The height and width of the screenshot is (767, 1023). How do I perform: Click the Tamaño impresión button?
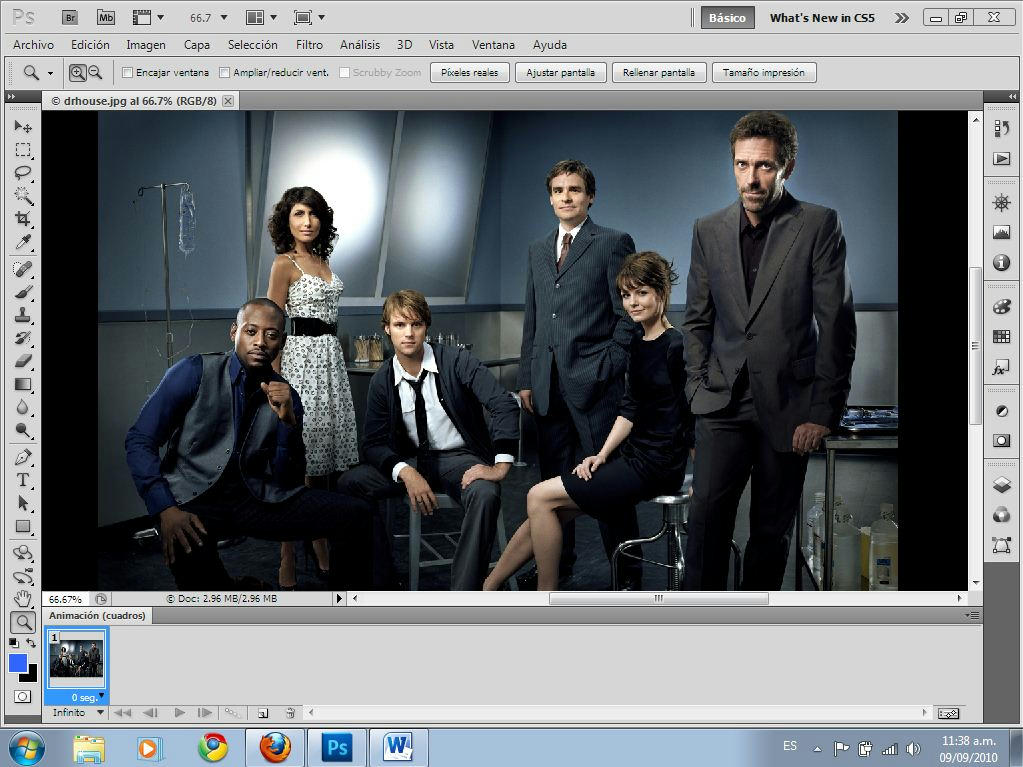(763, 72)
